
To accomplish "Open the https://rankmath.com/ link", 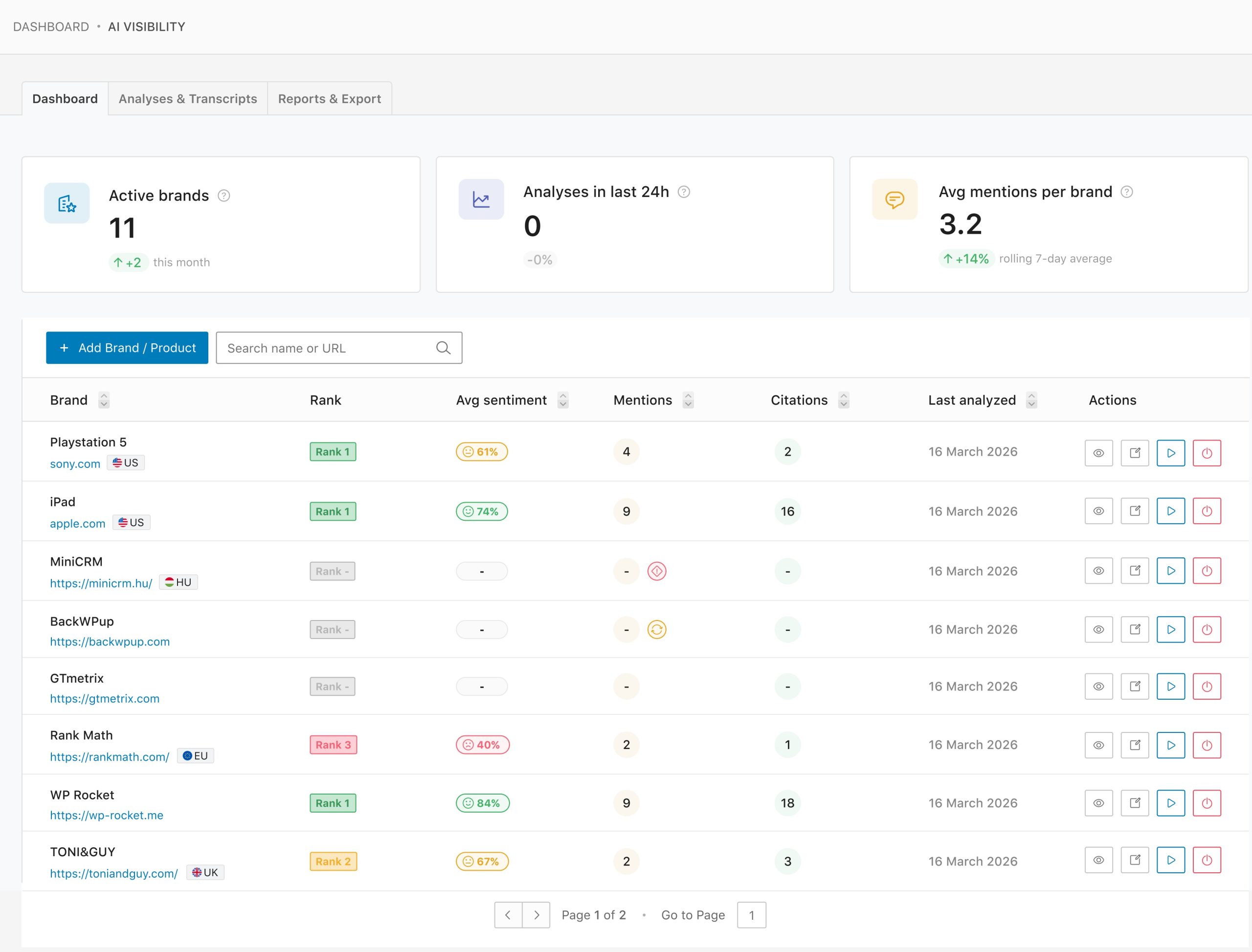I will click(110, 756).
